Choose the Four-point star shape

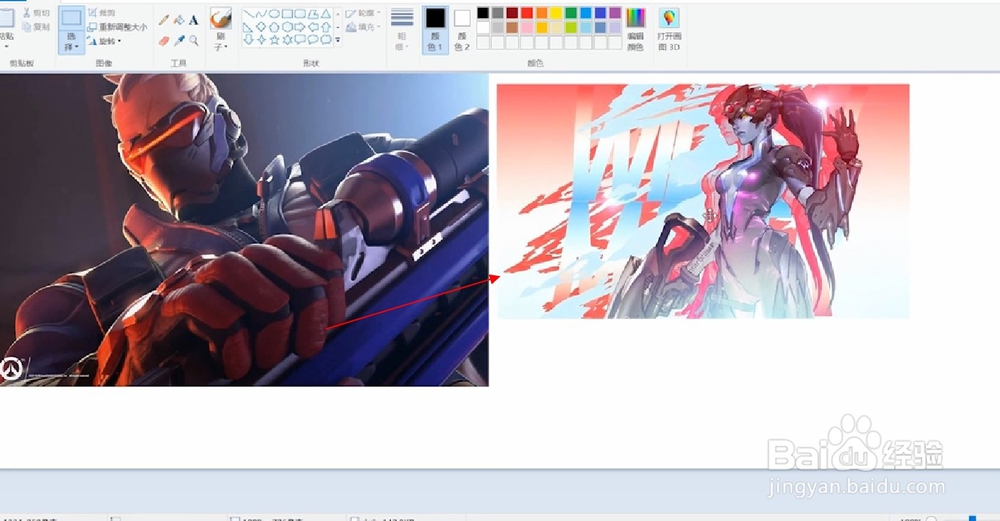(x=261, y=40)
